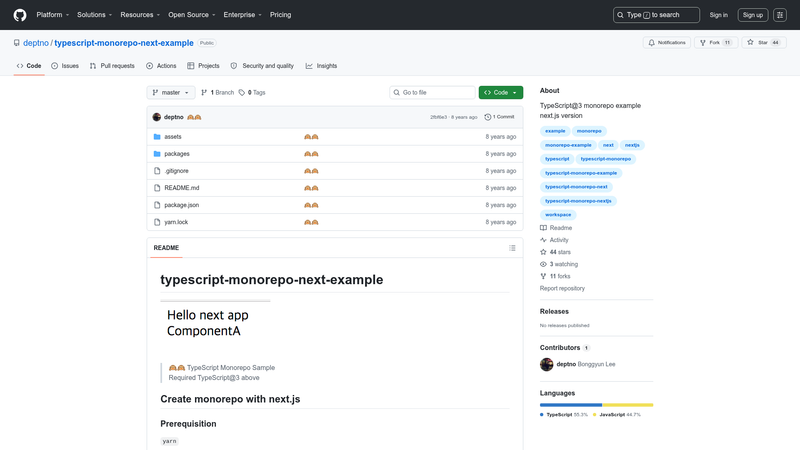Click the Go to file search field
Image resolution: width=800 pixels, height=450 pixels.
pyautogui.click(x=432, y=92)
